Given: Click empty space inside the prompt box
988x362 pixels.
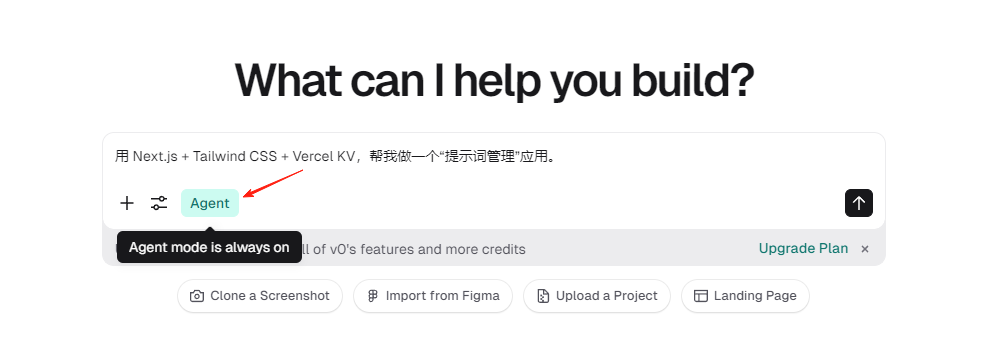Looking at the screenshot, I should click(x=542, y=203).
